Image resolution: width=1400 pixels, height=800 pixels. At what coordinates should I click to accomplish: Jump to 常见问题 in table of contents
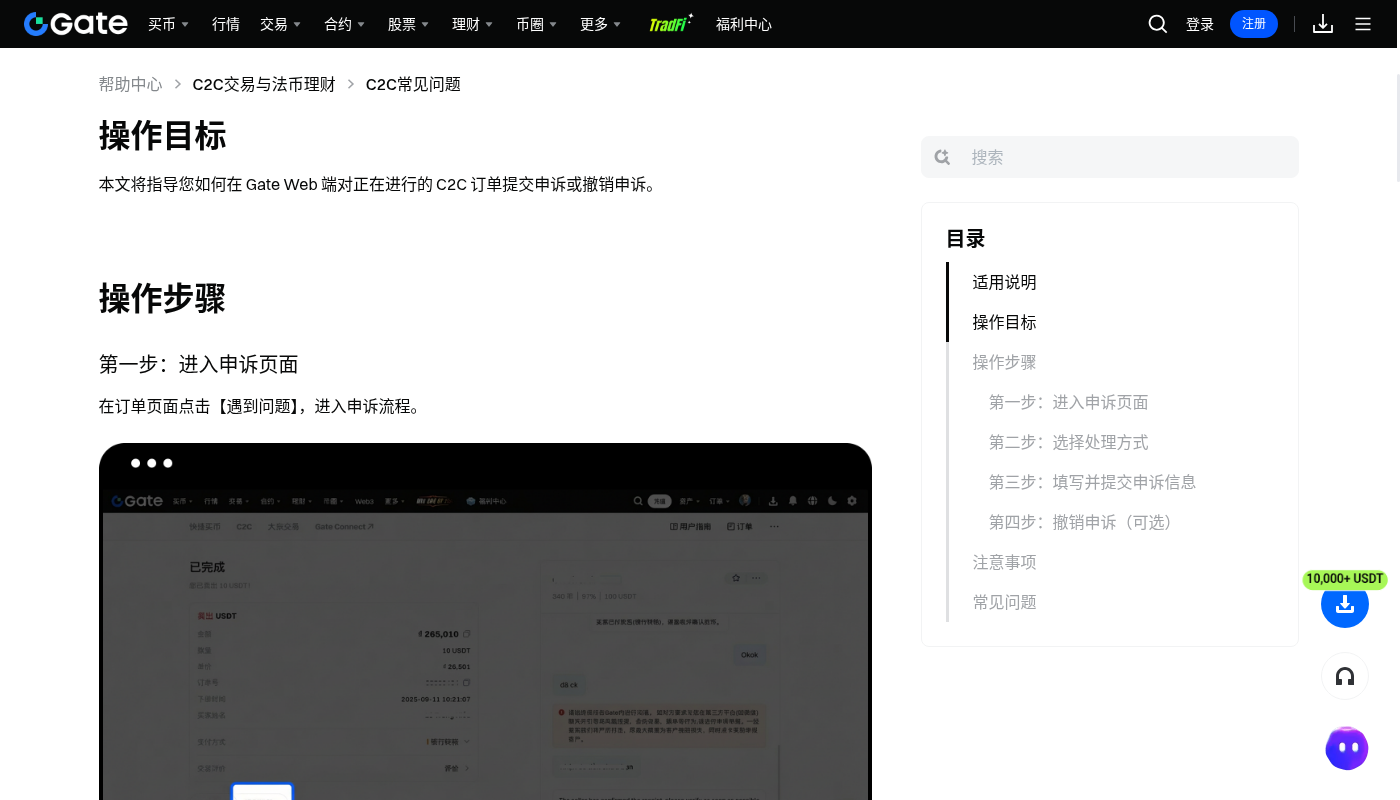tap(1004, 602)
